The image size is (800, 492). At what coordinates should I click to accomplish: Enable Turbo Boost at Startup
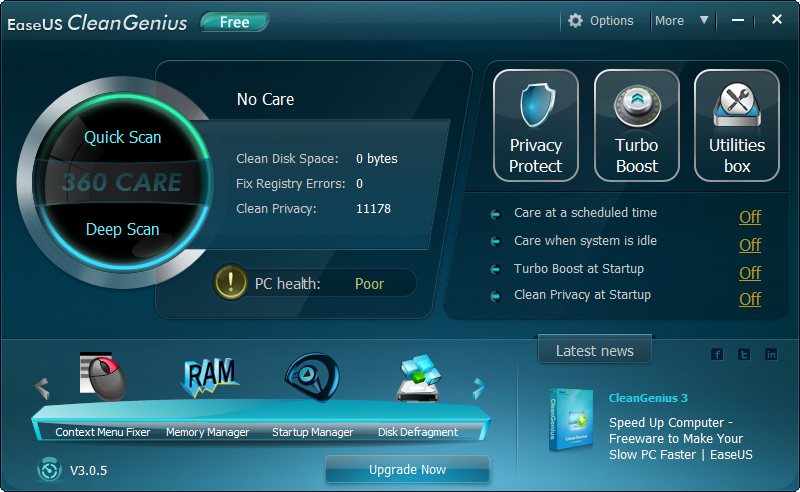[x=750, y=273]
